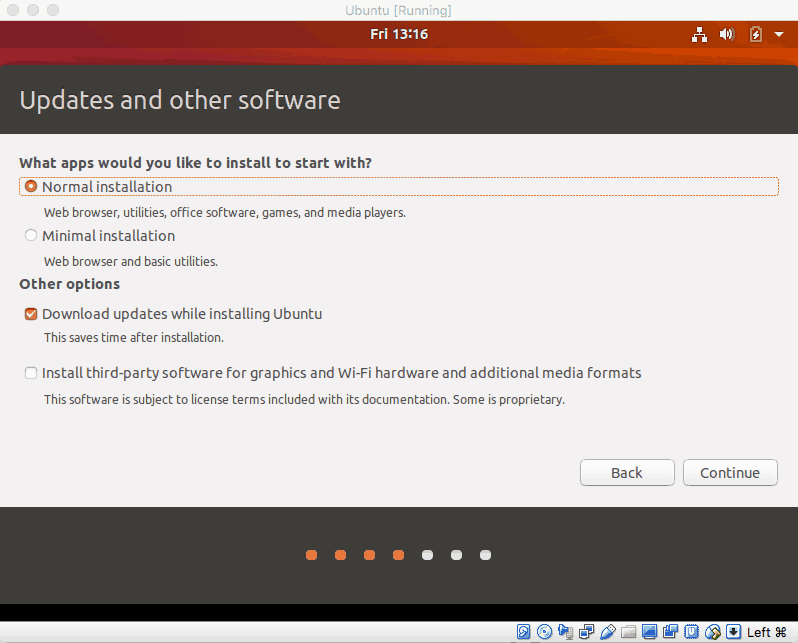Open the recording status icon
The image size is (798, 643).
[x=670, y=632]
